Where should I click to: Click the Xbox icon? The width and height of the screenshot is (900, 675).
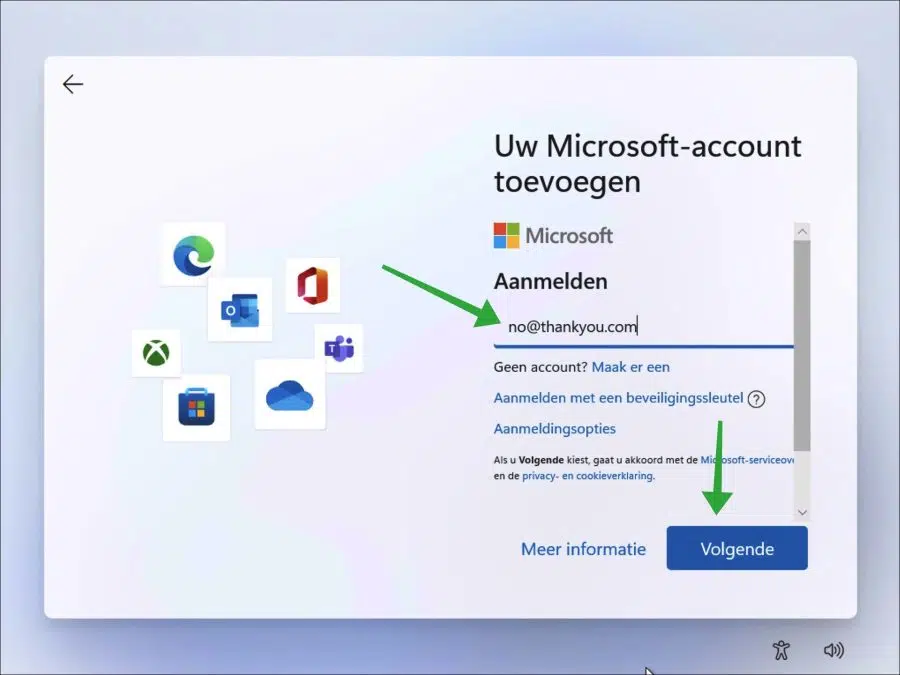(x=156, y=352)
